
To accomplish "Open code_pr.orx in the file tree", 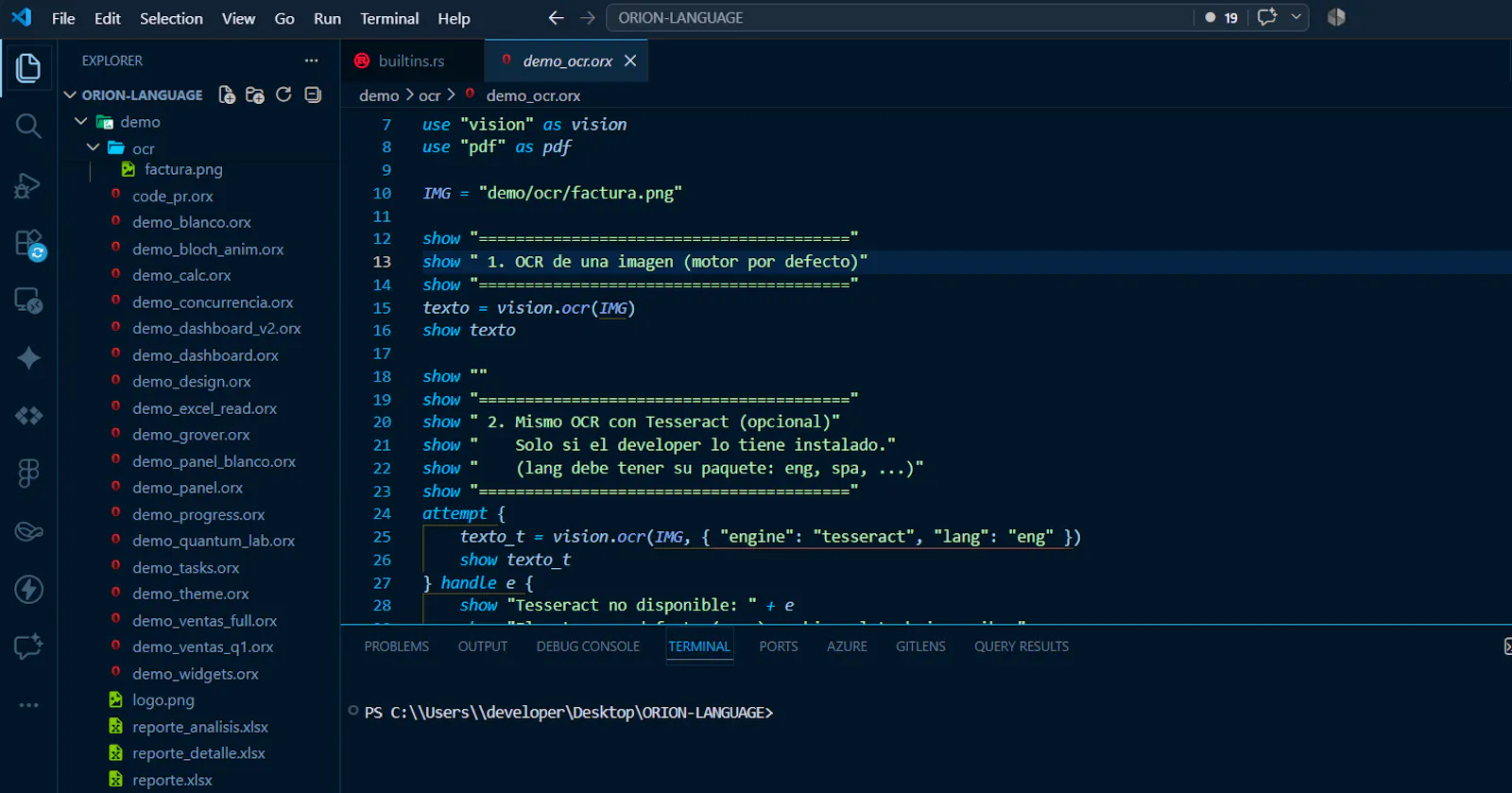I will tap(173, 196).
